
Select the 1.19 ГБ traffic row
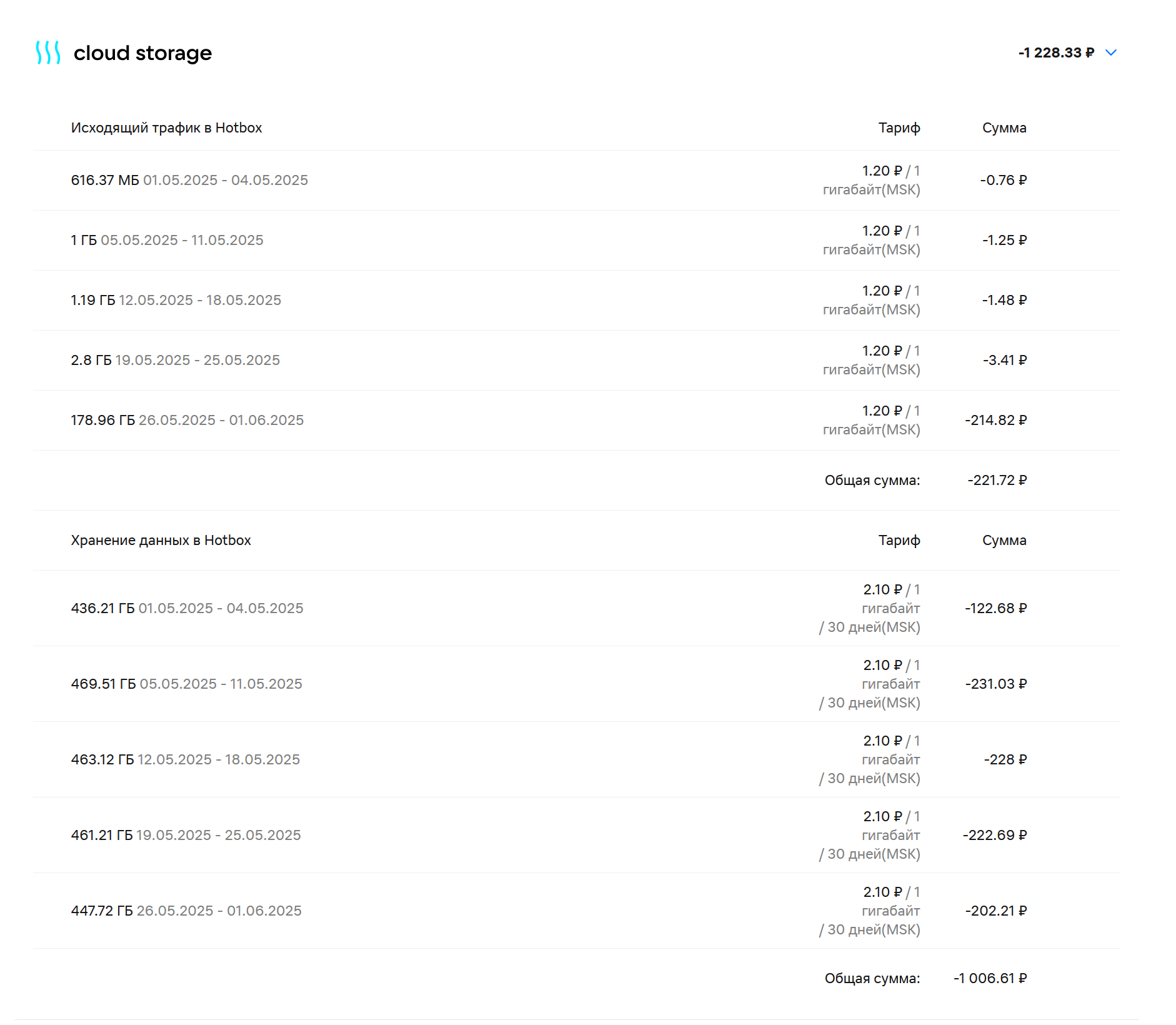coord(576,300)
